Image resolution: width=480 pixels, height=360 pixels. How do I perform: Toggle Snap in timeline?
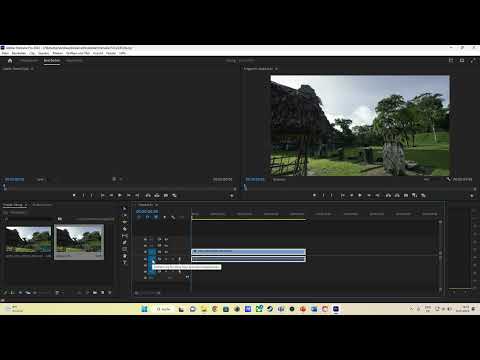tap(147, 217)
